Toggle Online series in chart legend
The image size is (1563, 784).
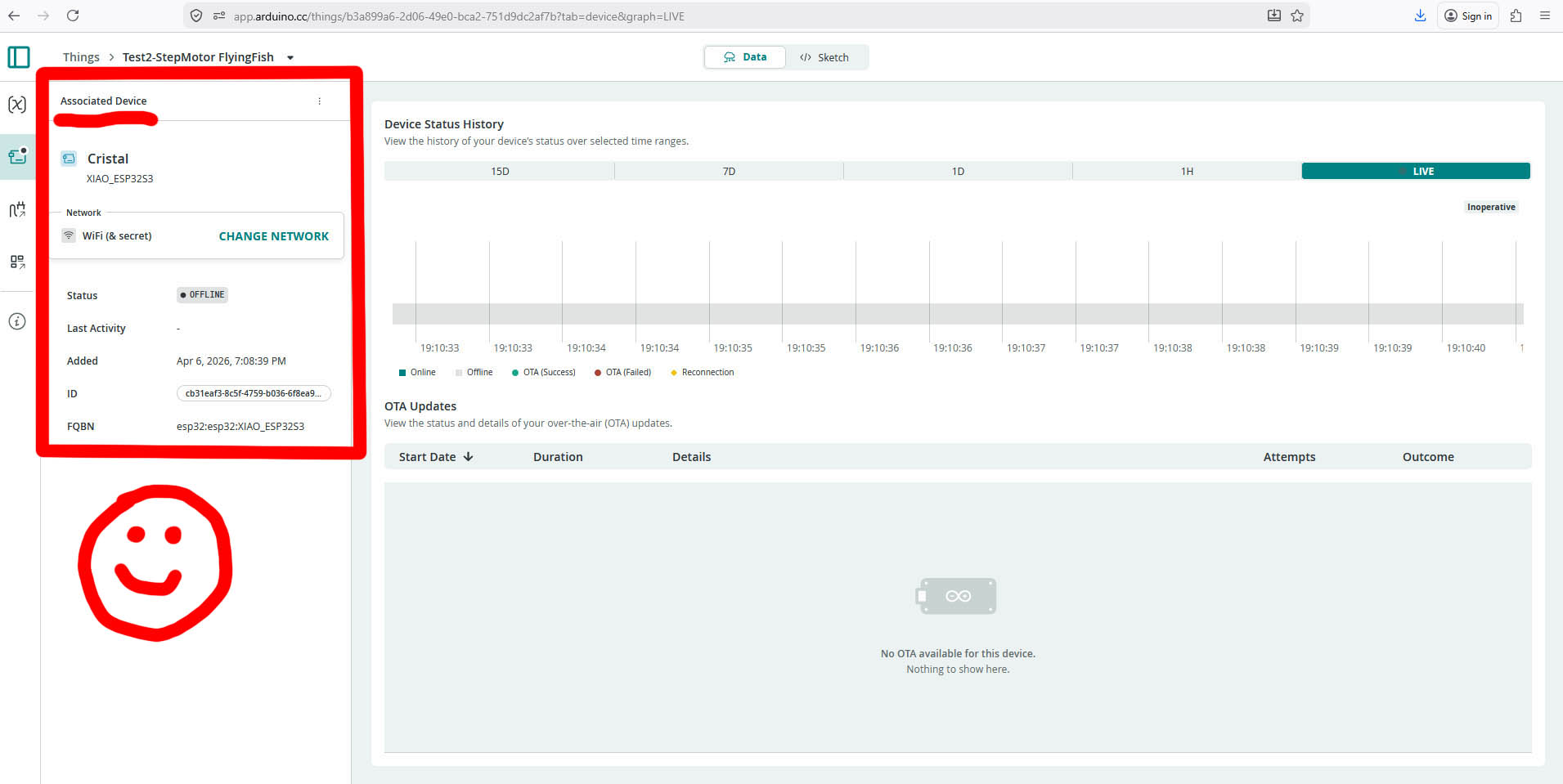coord(417,372)
